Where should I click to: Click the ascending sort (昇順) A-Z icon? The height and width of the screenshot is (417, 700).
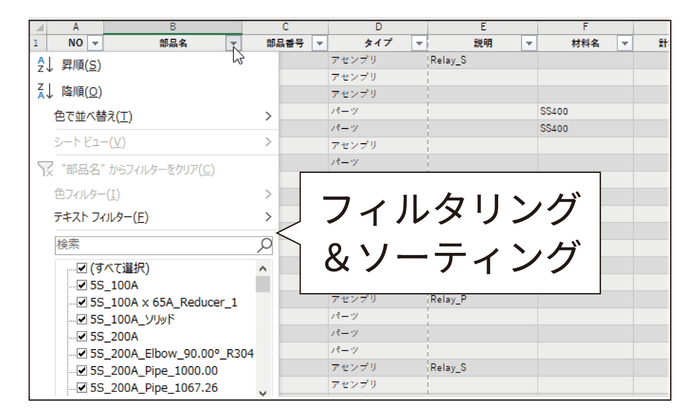[42, 66]
